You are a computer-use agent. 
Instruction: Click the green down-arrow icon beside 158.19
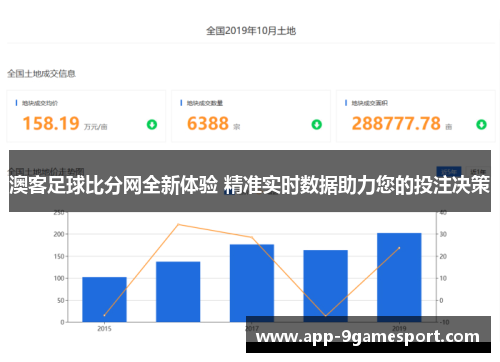[152, 125]
